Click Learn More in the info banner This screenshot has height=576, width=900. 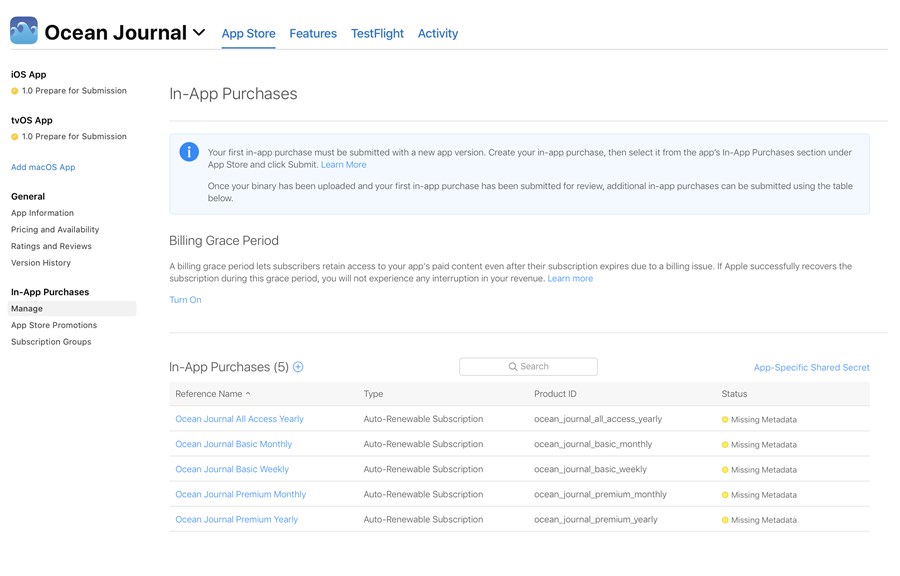pyautogui.click(x=343, y=165)
